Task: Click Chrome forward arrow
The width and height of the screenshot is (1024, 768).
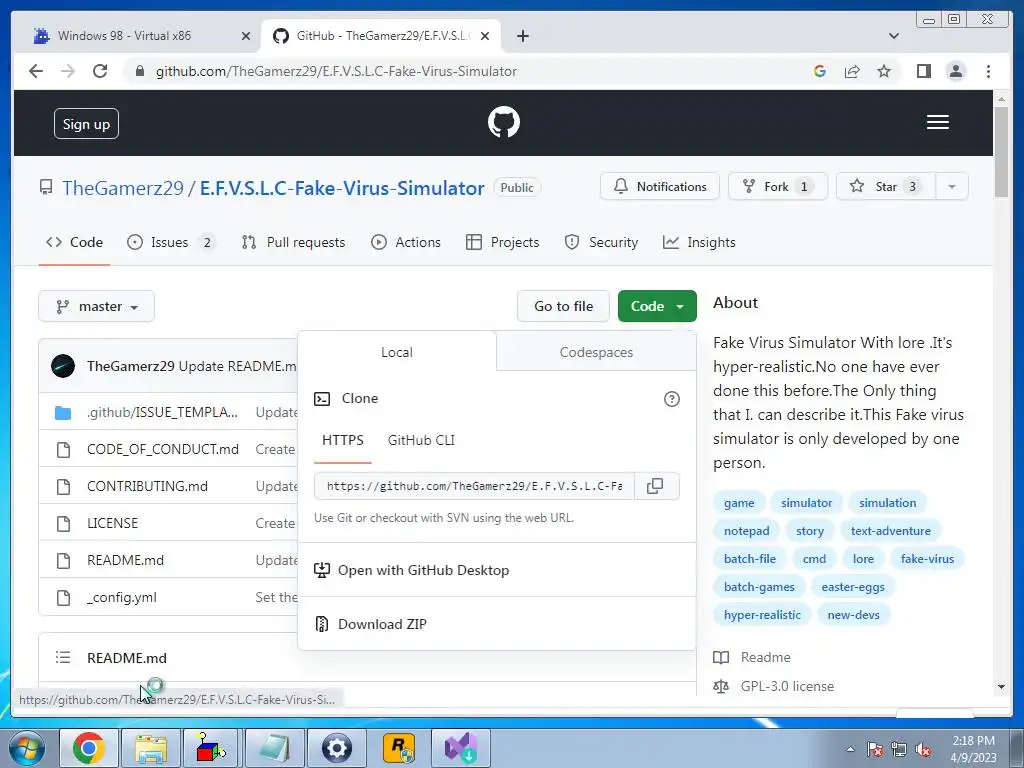Action: point(68,71)
